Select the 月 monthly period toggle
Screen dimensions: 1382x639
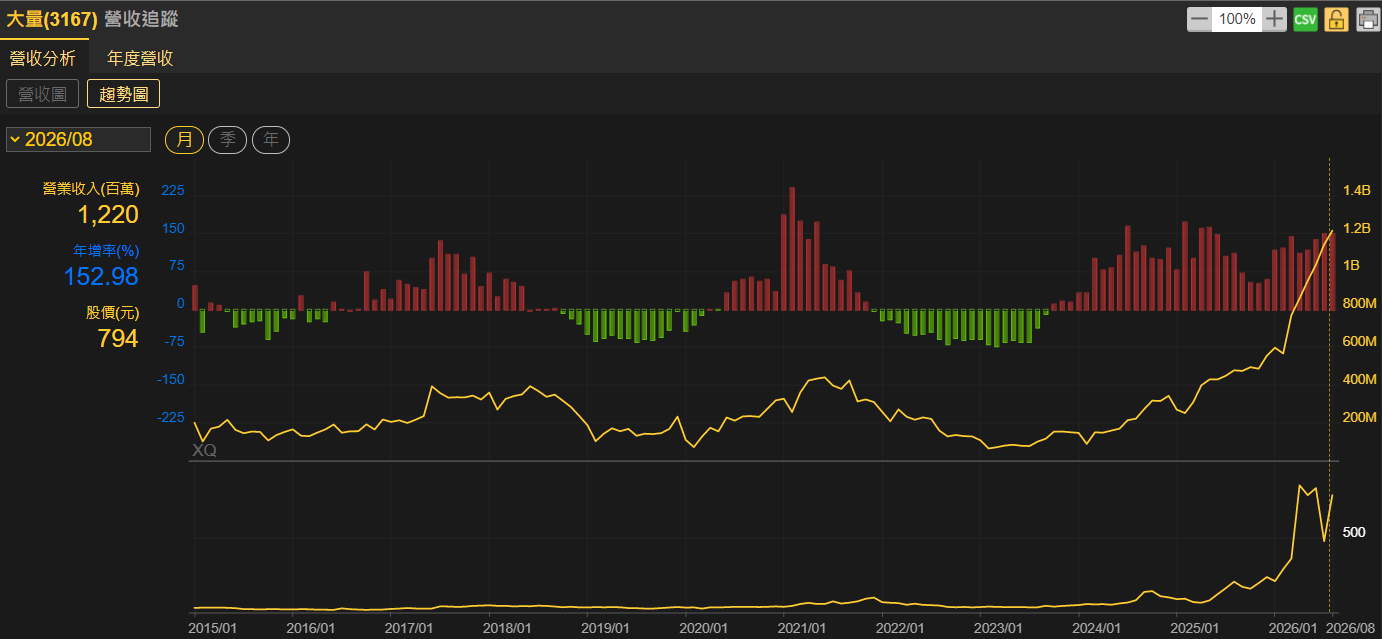click(185, 140)
